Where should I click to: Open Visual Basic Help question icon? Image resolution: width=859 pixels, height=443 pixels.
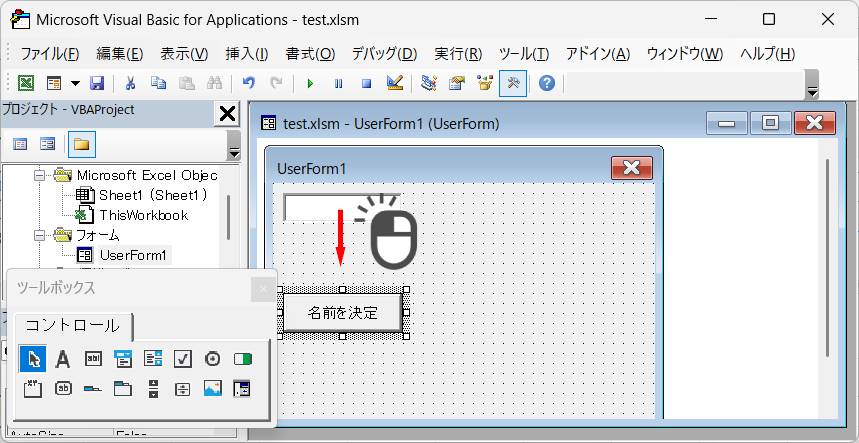pyautogui.click(x=547, y=83)
